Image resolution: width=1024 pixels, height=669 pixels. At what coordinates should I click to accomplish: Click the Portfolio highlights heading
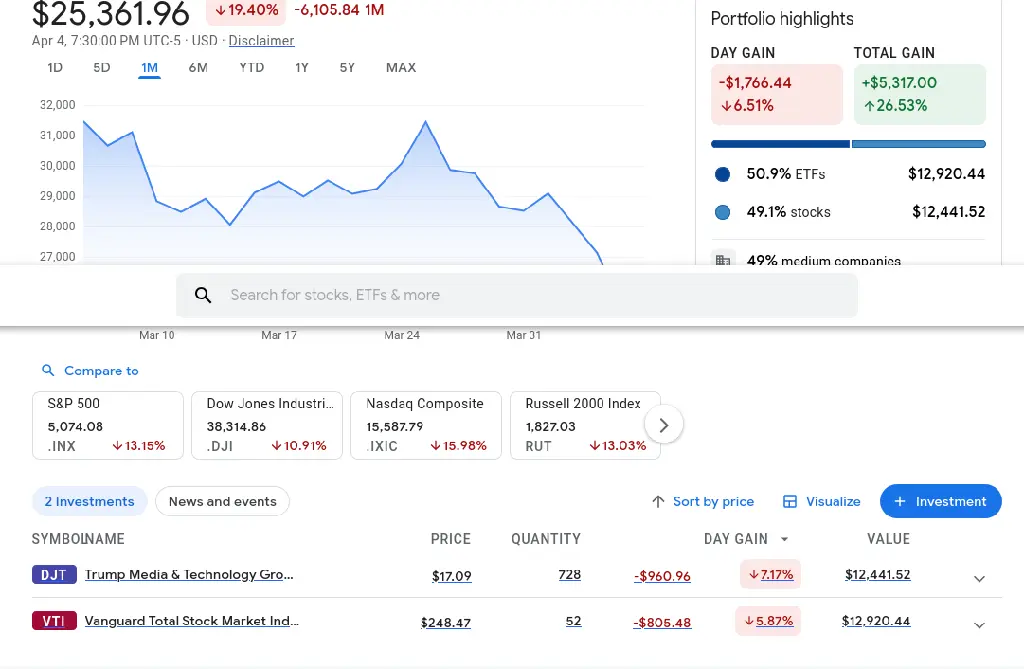782,19
